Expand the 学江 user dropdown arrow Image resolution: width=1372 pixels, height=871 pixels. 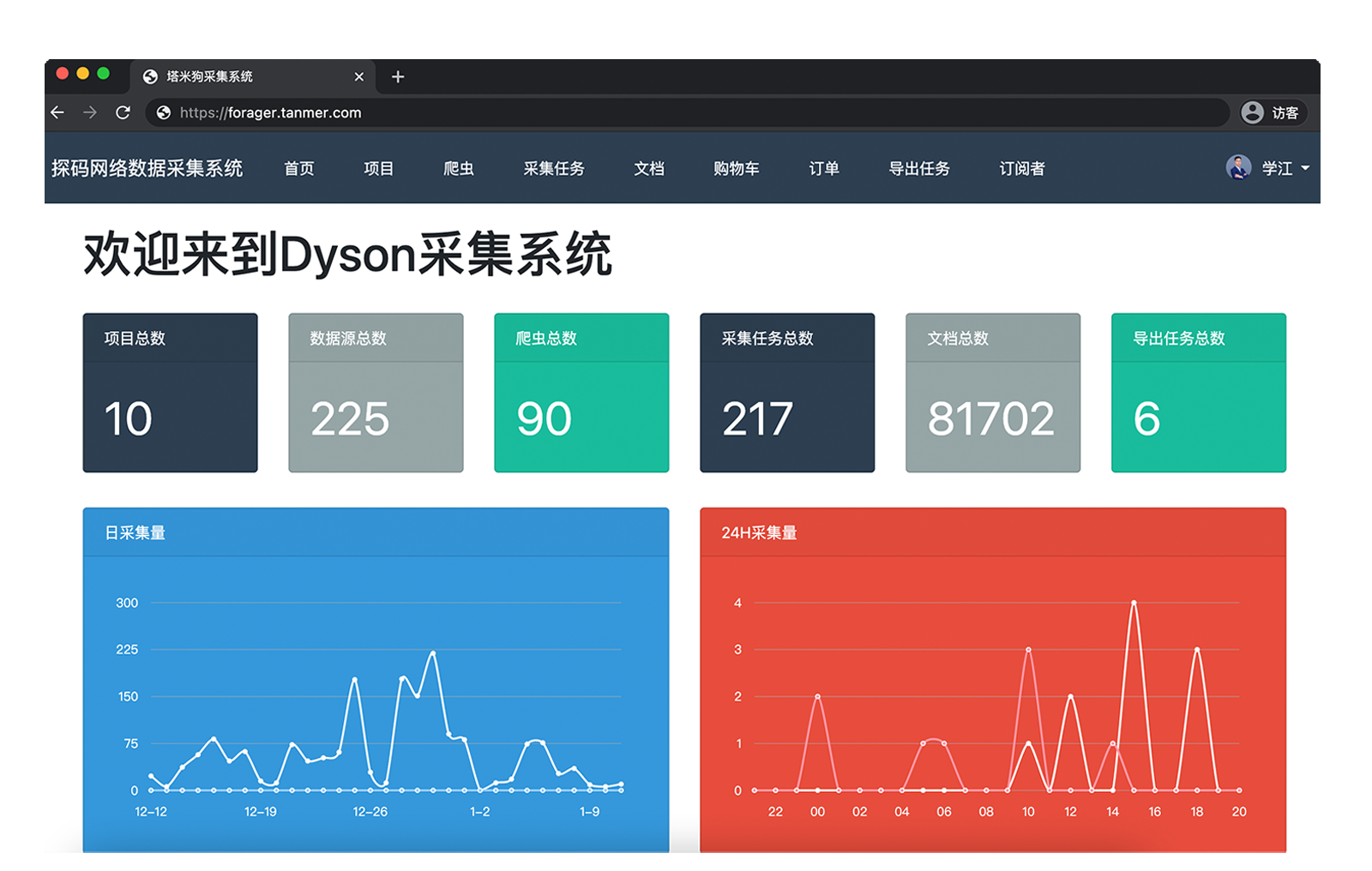click(x=1305, y=168)
